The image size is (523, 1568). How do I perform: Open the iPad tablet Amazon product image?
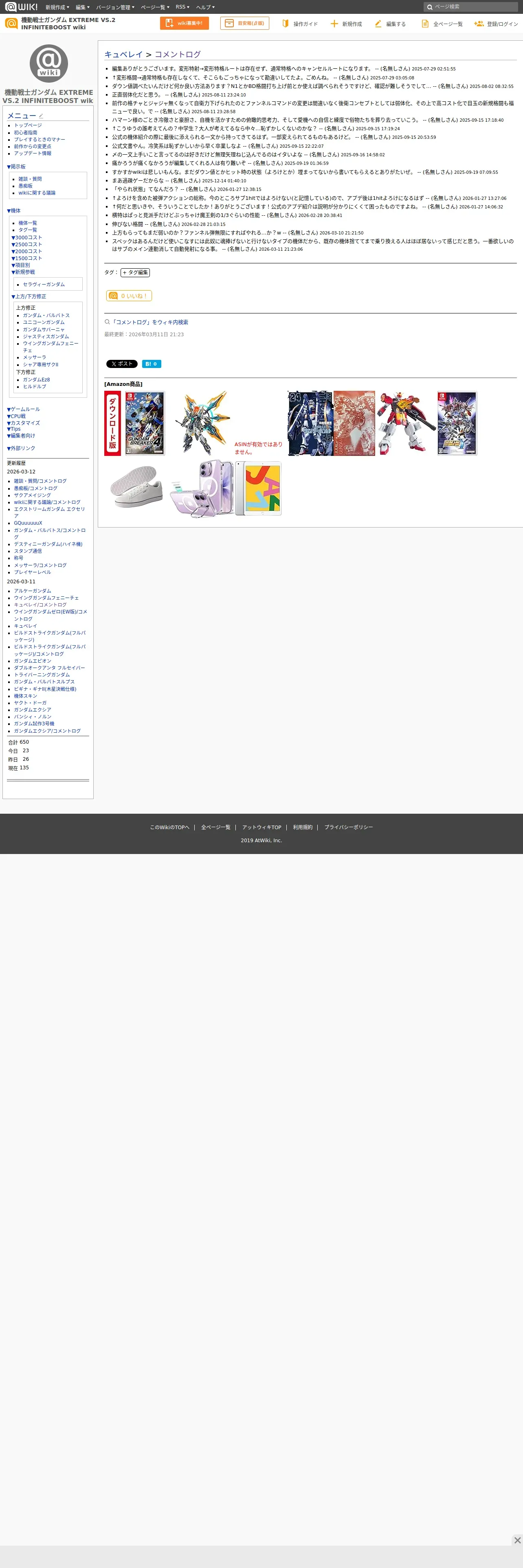(x=259, y=488)
